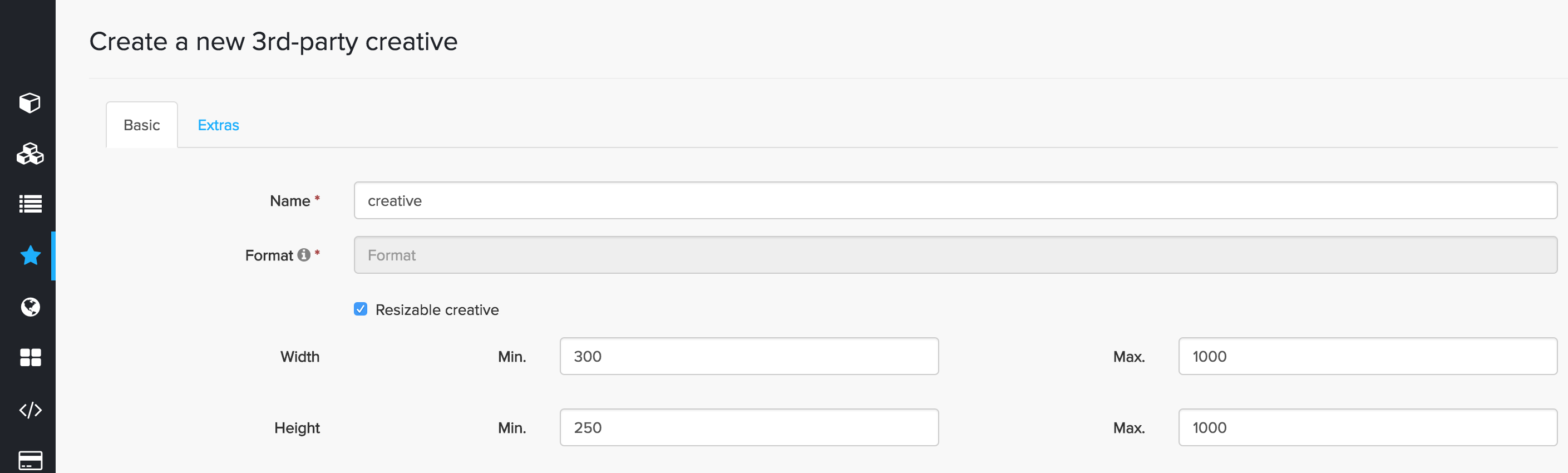
Task: Switch to the Basic tab
Action: pos(142,125)
